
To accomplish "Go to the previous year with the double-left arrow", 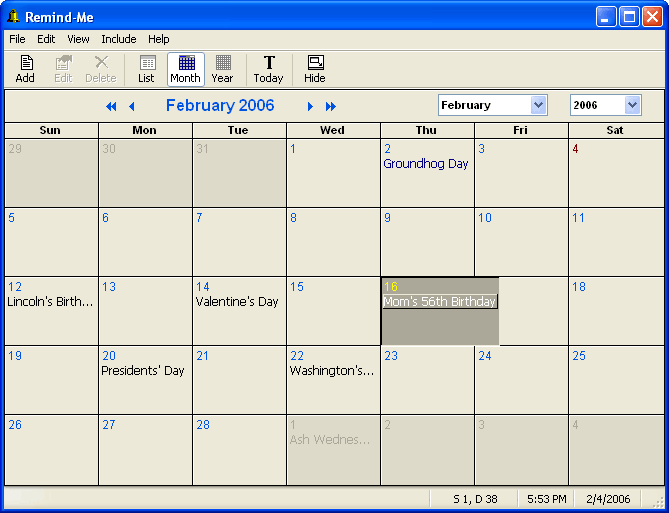I will pos(111,106).
